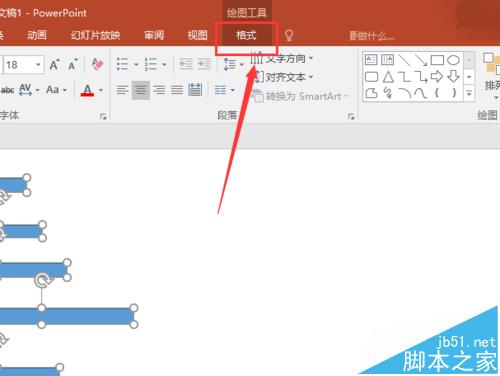Viewport: 500px width, 376px height.
Task: Increase list indent level
Action: 204,64
